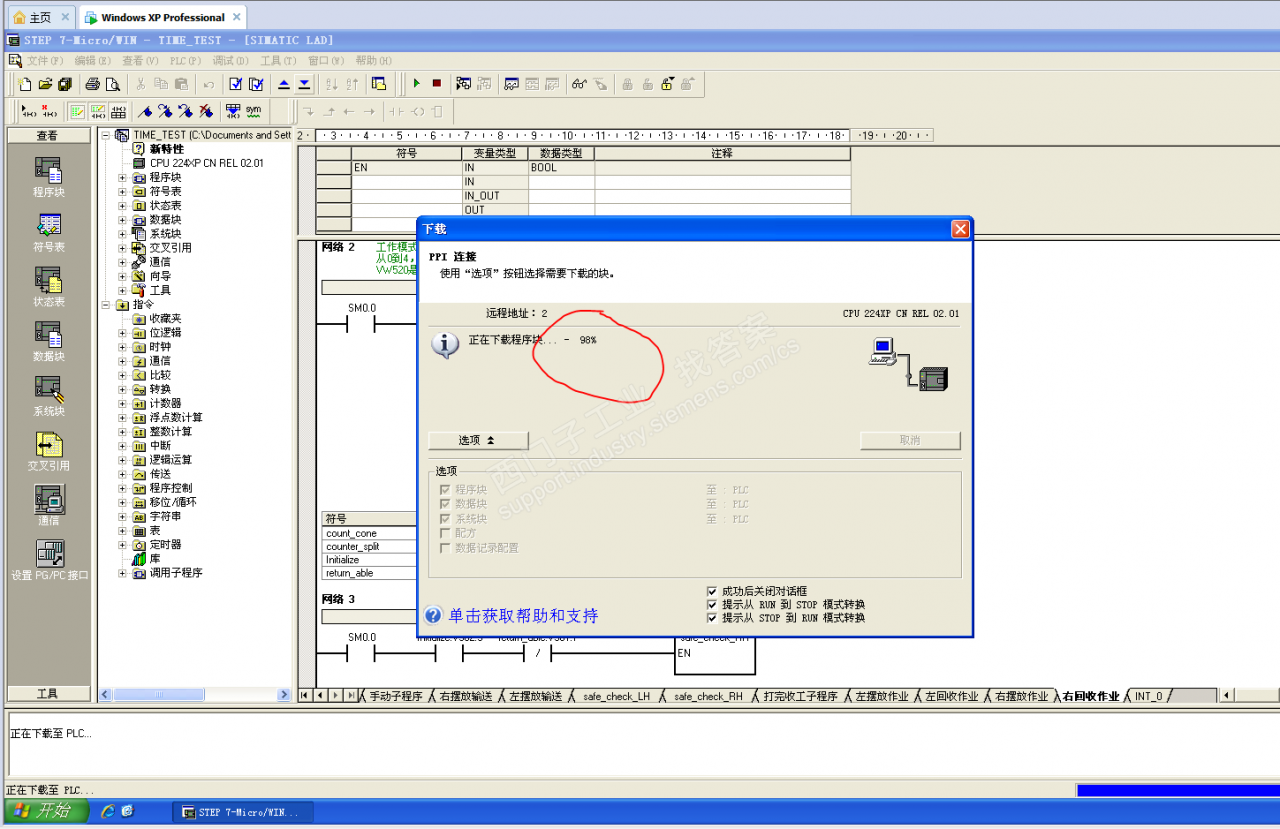Image resolution: width=1280 pixels, height=829 pixels.
Task: Click the Compile toolbar icon
Action: click(x=236, y=84)
